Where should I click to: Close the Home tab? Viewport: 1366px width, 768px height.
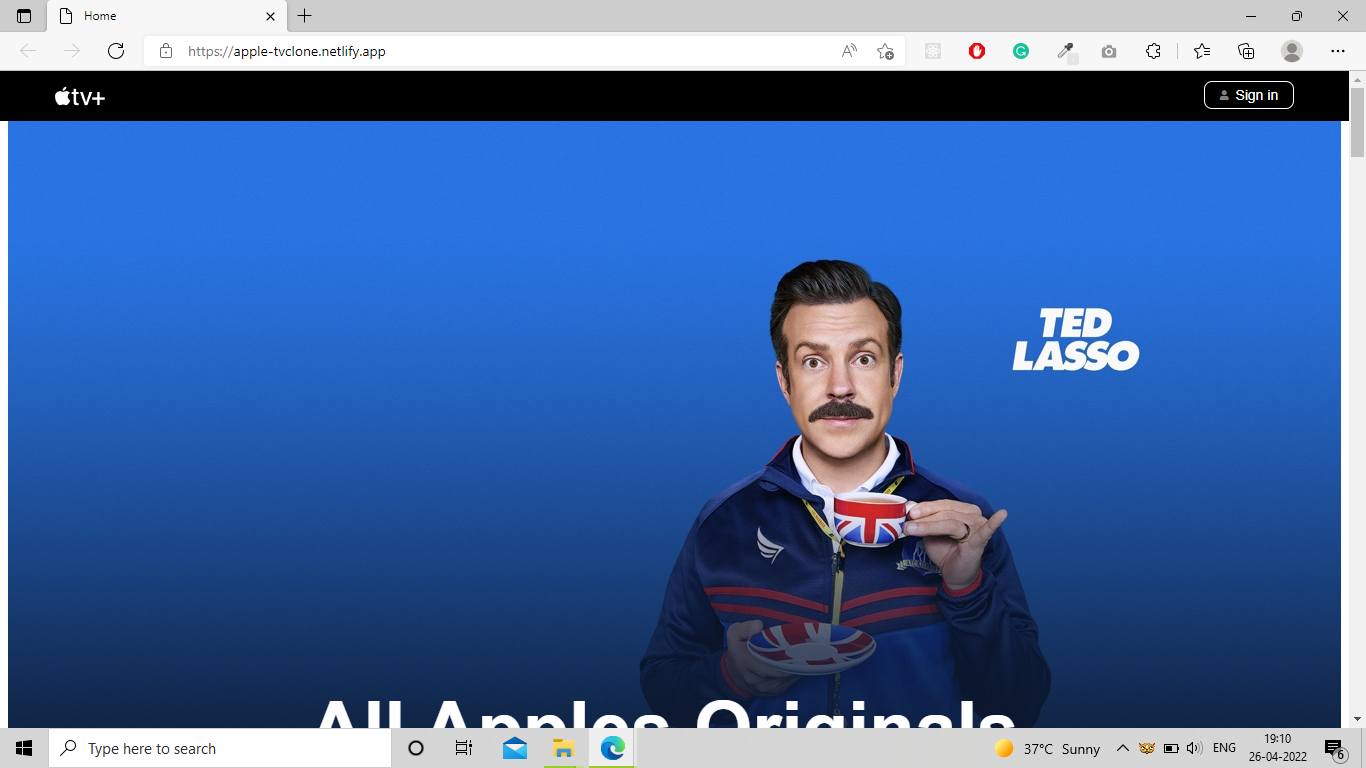click(270, 16)
